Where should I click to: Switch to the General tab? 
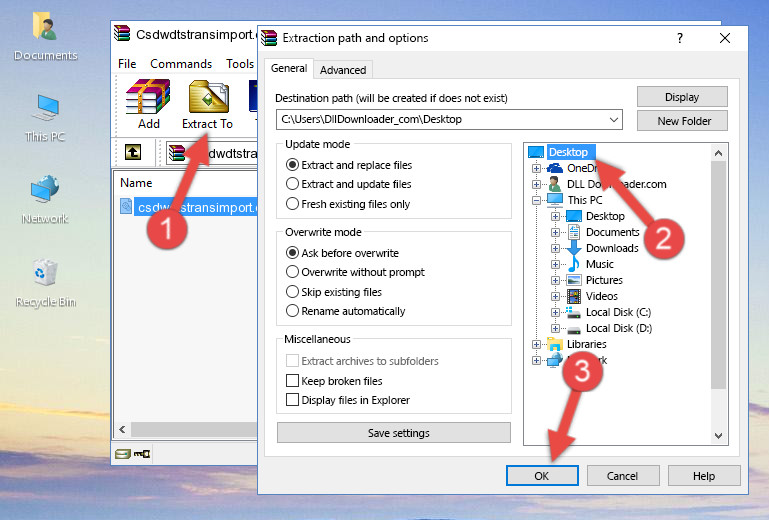point(289,68)
